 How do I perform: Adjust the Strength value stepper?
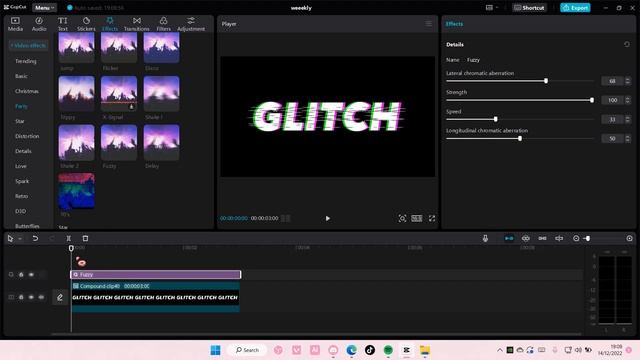pos(628,100)
